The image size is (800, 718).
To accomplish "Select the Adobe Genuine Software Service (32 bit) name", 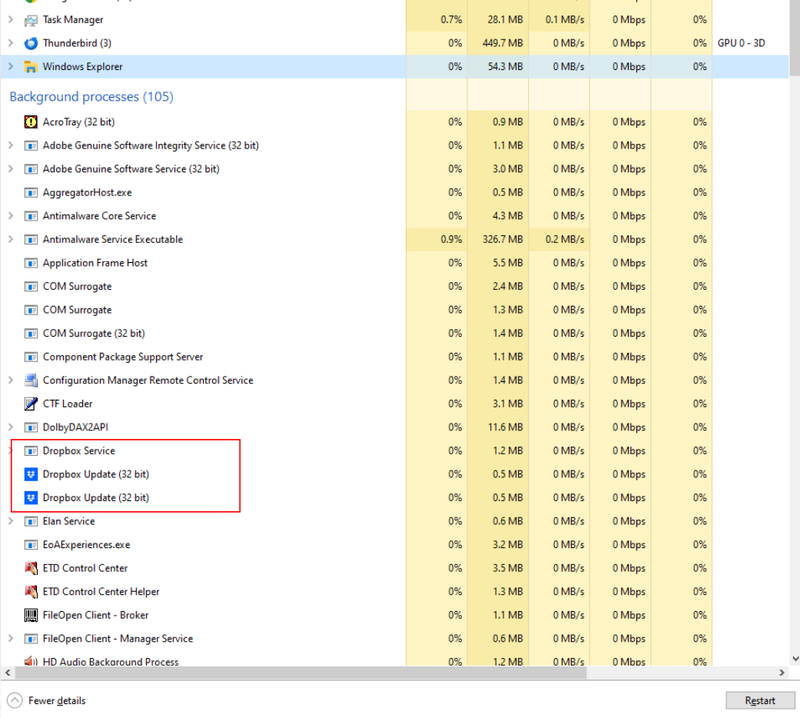I will [x=131, y=169].
